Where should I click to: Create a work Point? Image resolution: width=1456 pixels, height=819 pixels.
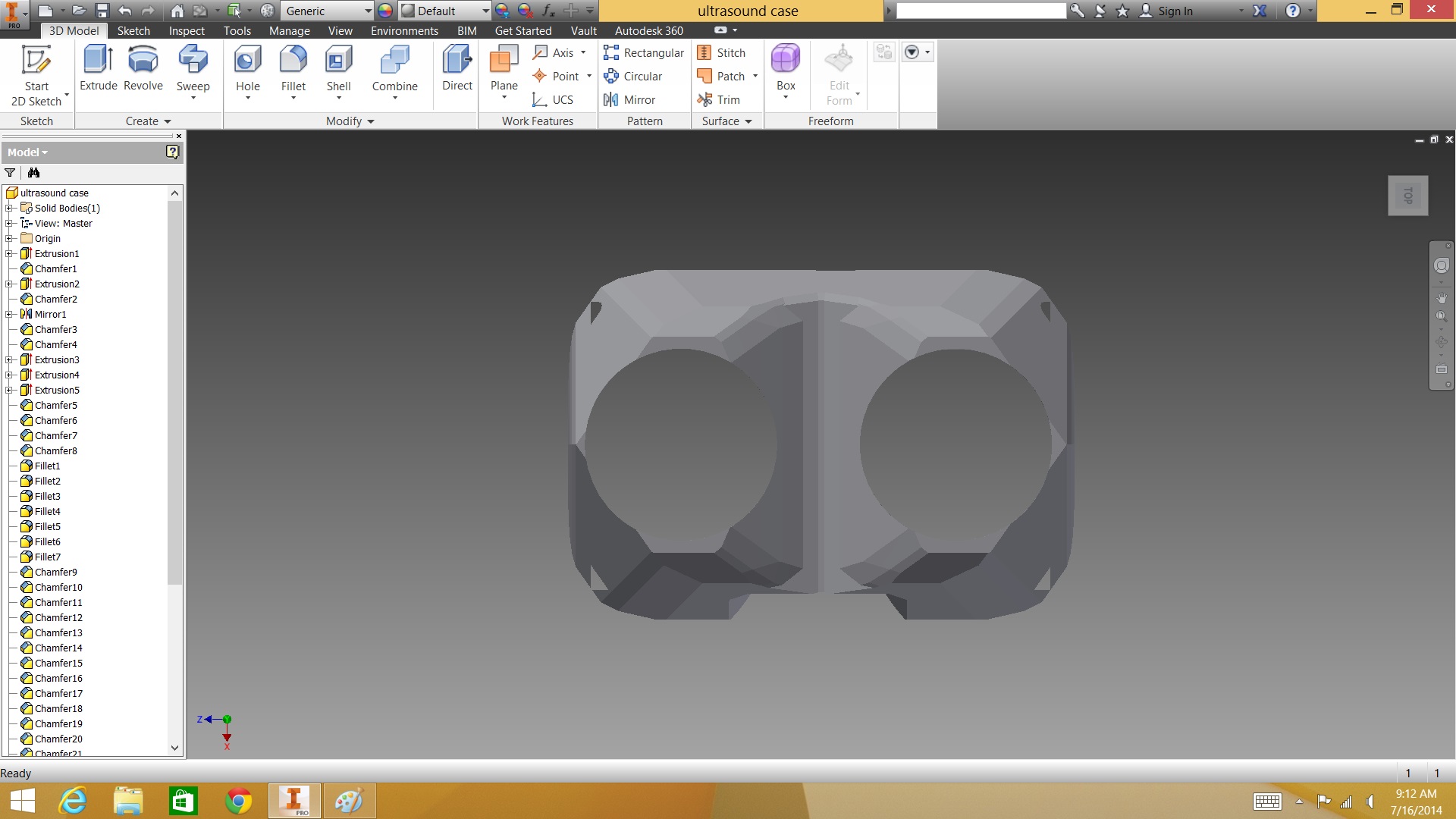click(x=557, y=76)
